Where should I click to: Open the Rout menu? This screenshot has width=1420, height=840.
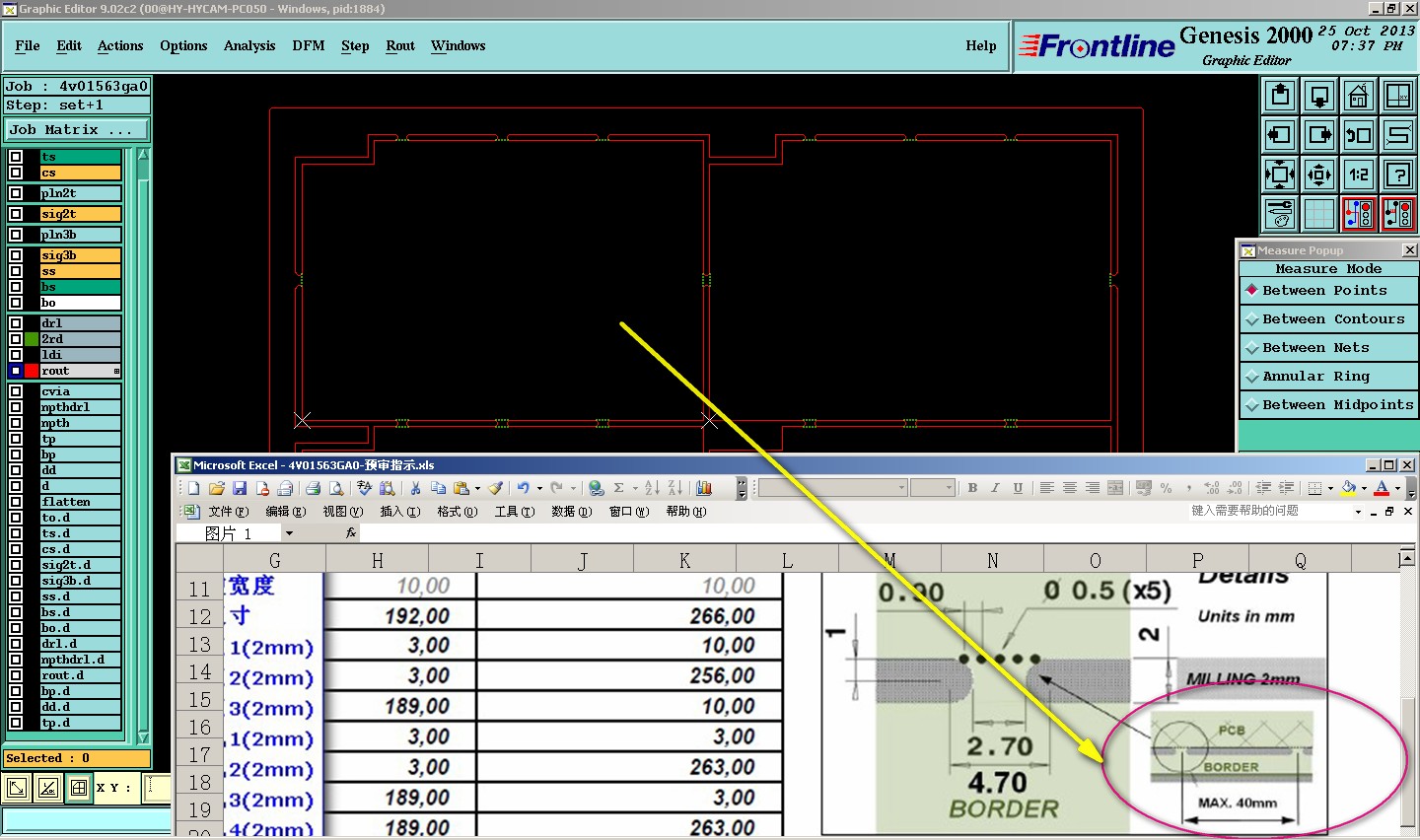tap(400, 46)
